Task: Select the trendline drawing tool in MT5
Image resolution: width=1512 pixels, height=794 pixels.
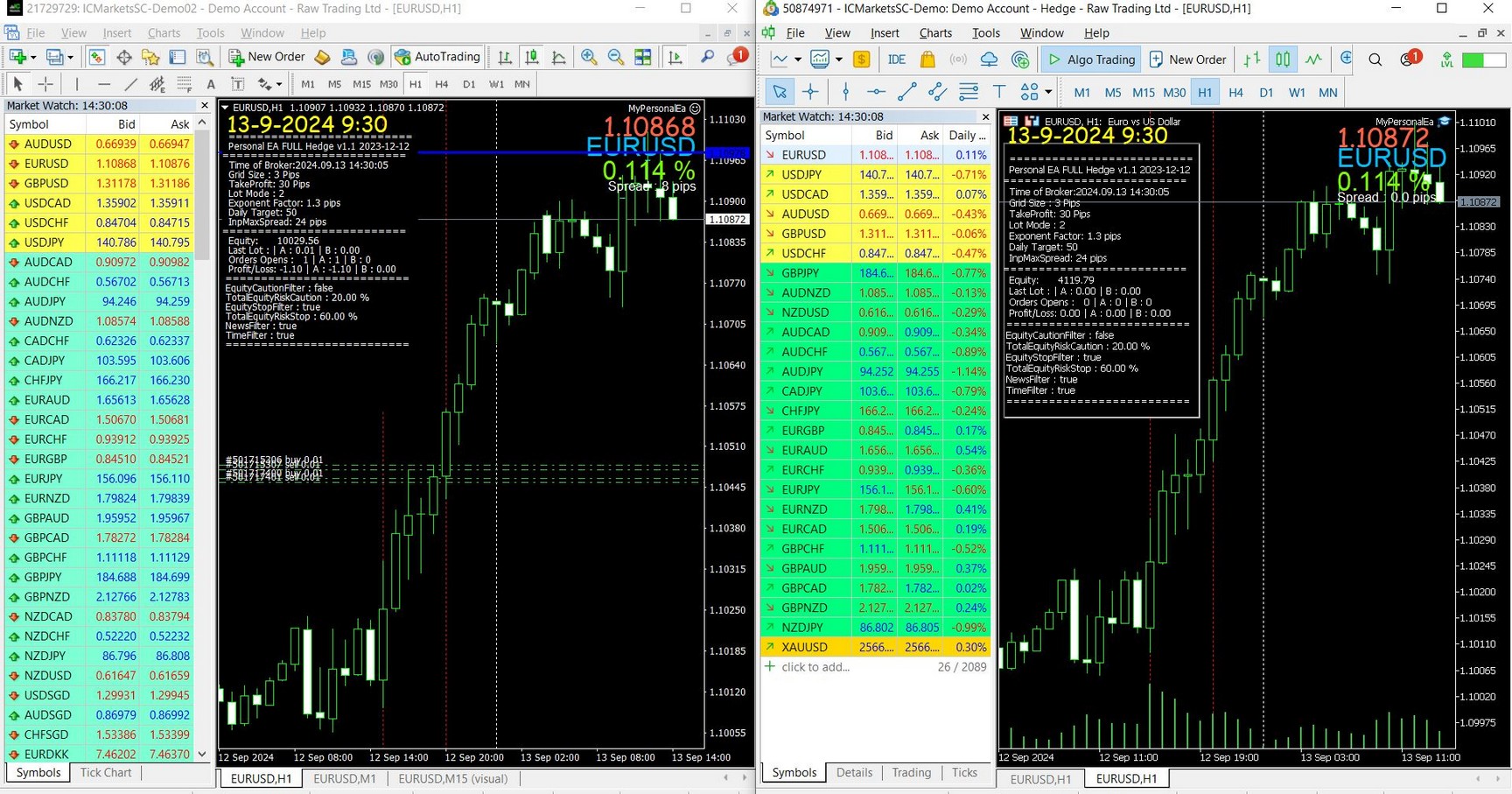Action: tap(906, 92)
